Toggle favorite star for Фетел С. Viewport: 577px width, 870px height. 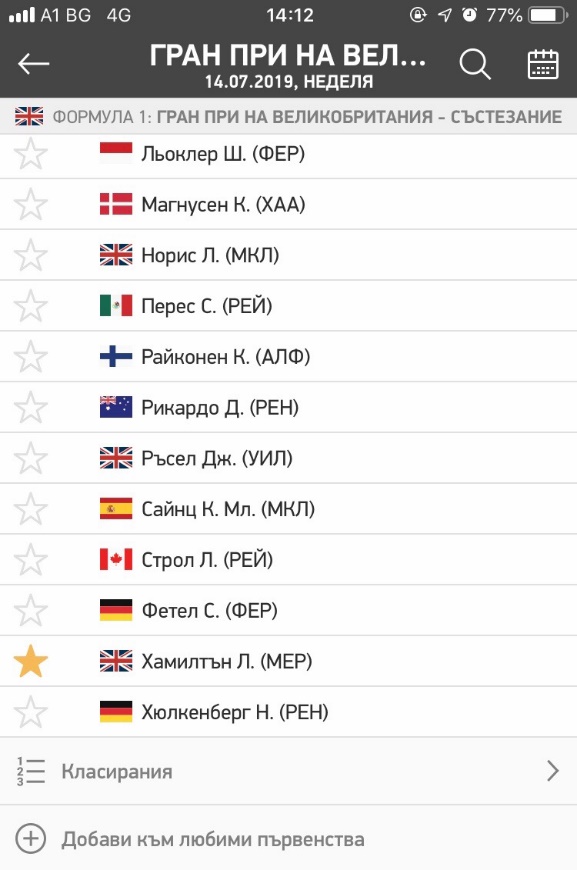point(31,610)
